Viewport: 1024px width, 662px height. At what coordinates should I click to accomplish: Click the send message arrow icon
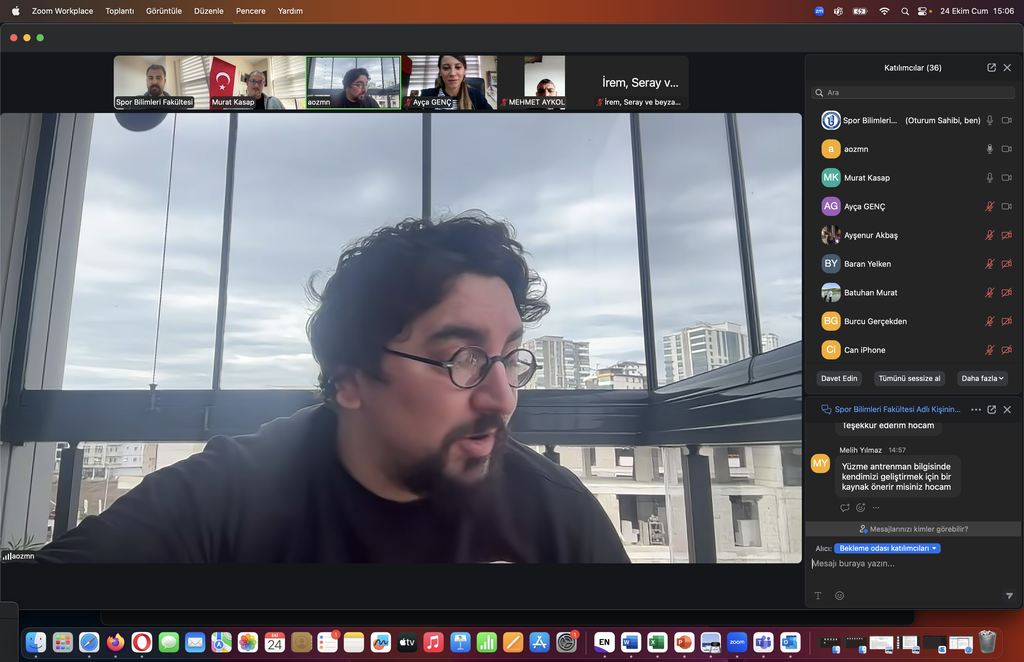[1008, 596]
